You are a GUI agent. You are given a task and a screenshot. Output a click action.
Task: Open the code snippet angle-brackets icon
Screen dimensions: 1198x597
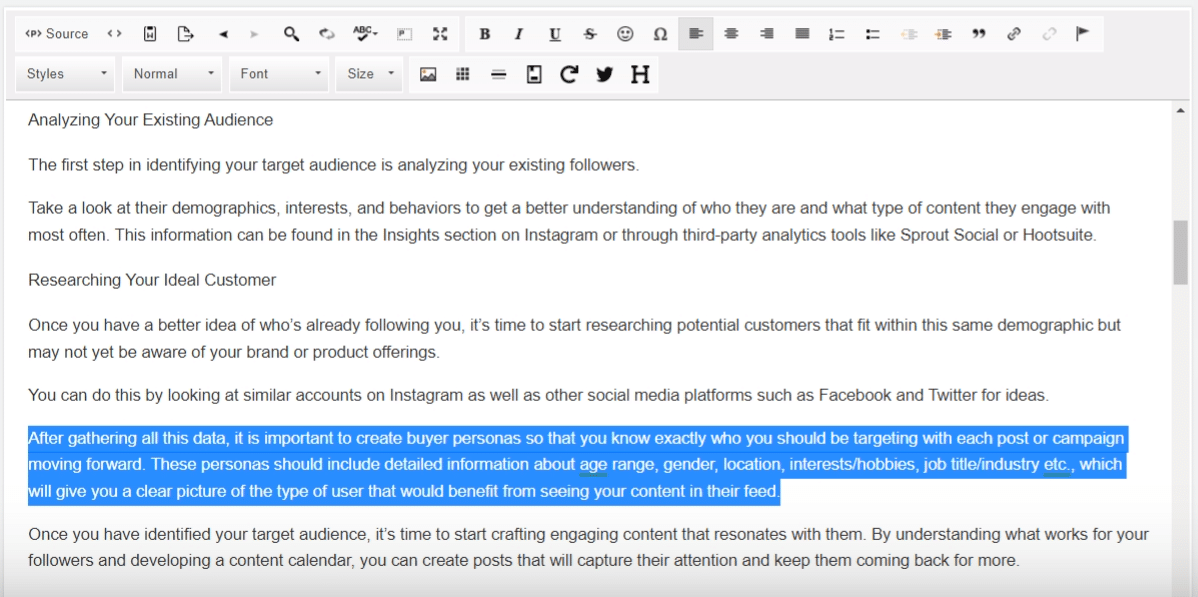115,34
